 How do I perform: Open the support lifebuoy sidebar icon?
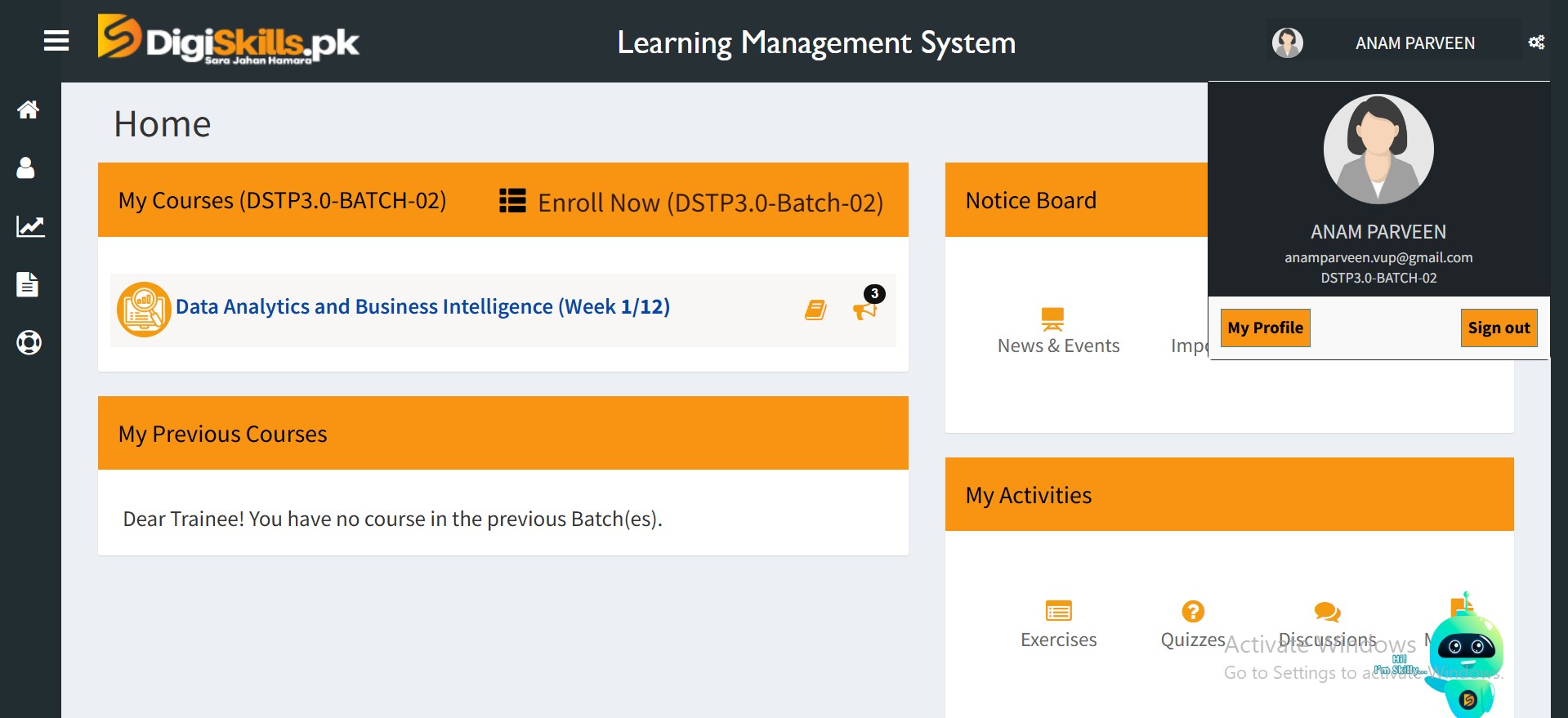coord(29,342)
